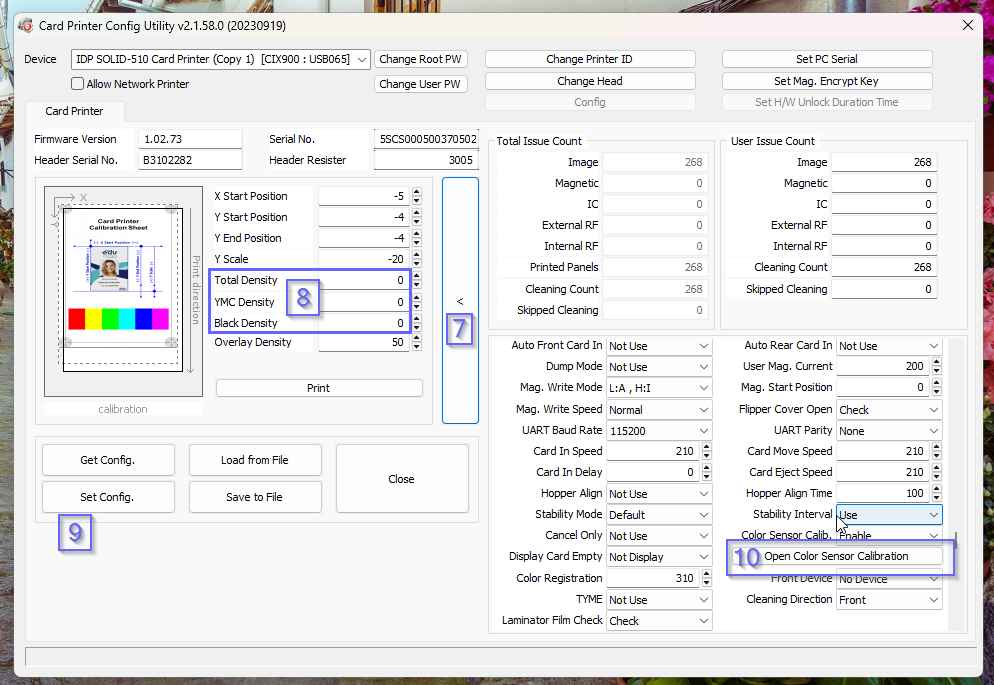Click Open Color Sensor Calibration button
Screen dimensions: 994x685
pyautogui.click(x=836, y=556)
